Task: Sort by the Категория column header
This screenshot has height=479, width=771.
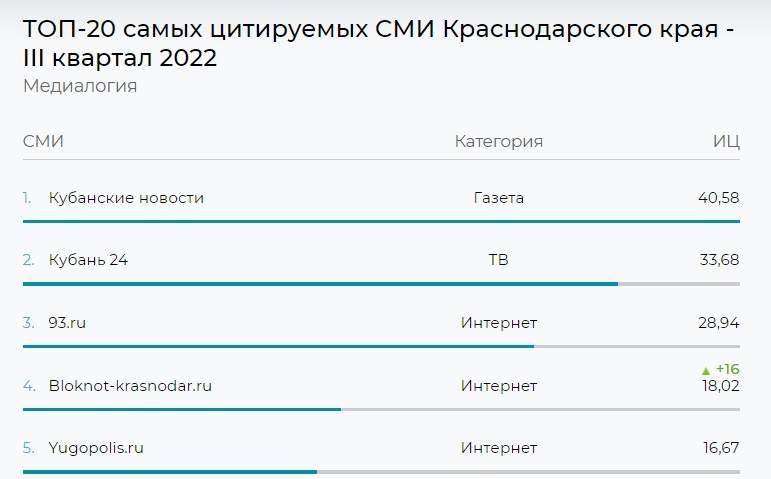Action: [498, 141]
